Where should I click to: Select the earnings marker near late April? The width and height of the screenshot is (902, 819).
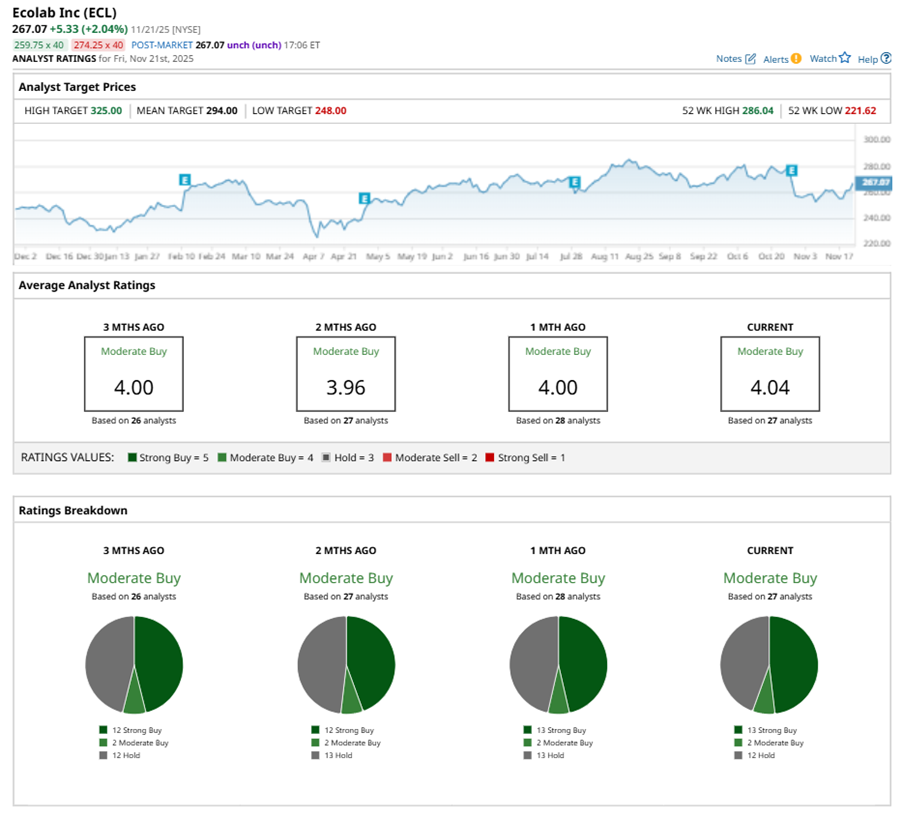[x=364, y=199]
